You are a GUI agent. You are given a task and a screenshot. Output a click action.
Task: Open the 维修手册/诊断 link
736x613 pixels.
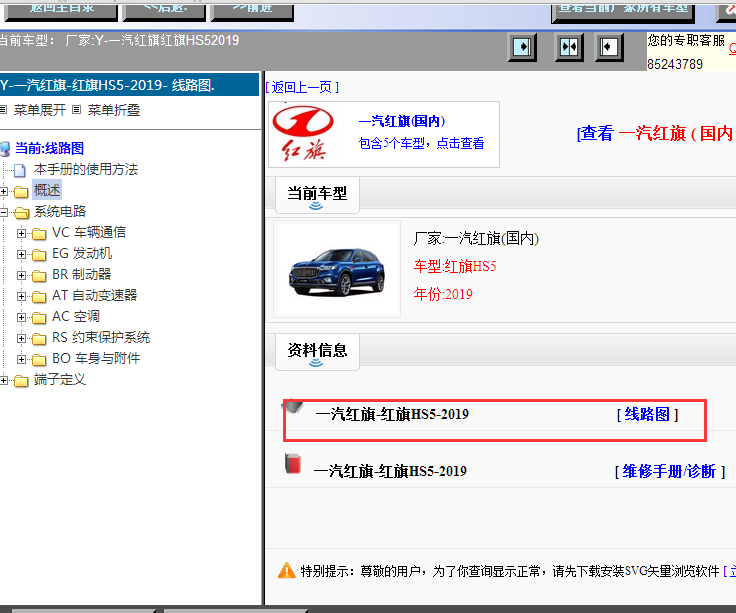point(670,471)
